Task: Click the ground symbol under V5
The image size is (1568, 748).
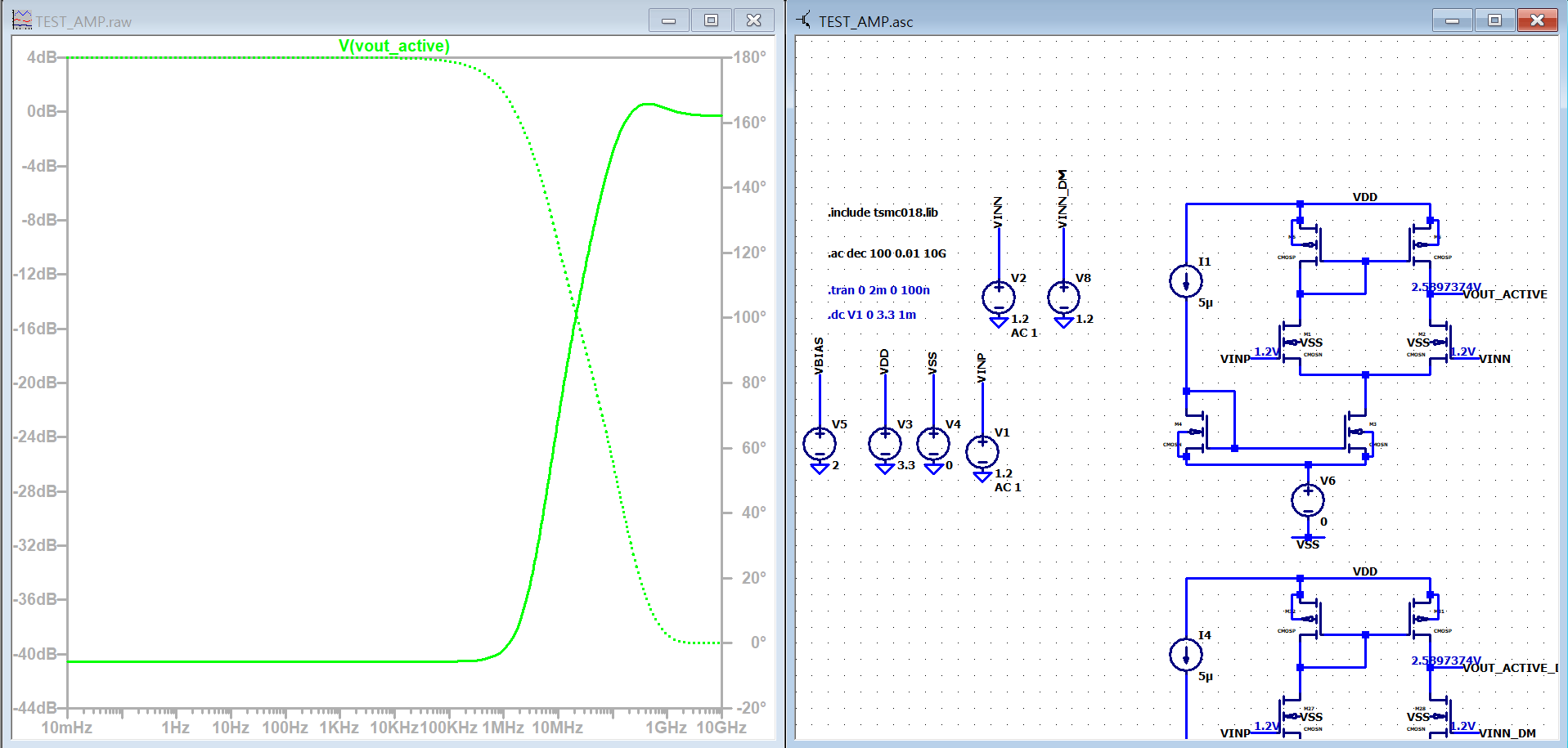Action: click(x=820, y=468)
